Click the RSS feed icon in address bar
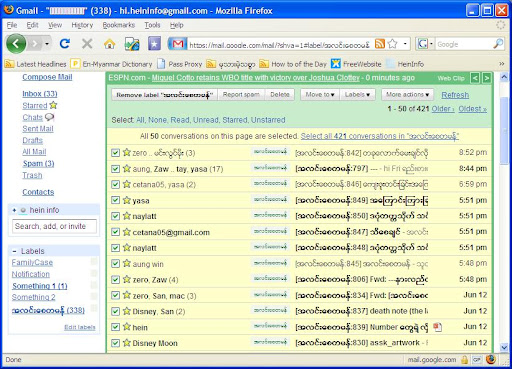Viewport: 512px width, 369px height. click(380, 44)
